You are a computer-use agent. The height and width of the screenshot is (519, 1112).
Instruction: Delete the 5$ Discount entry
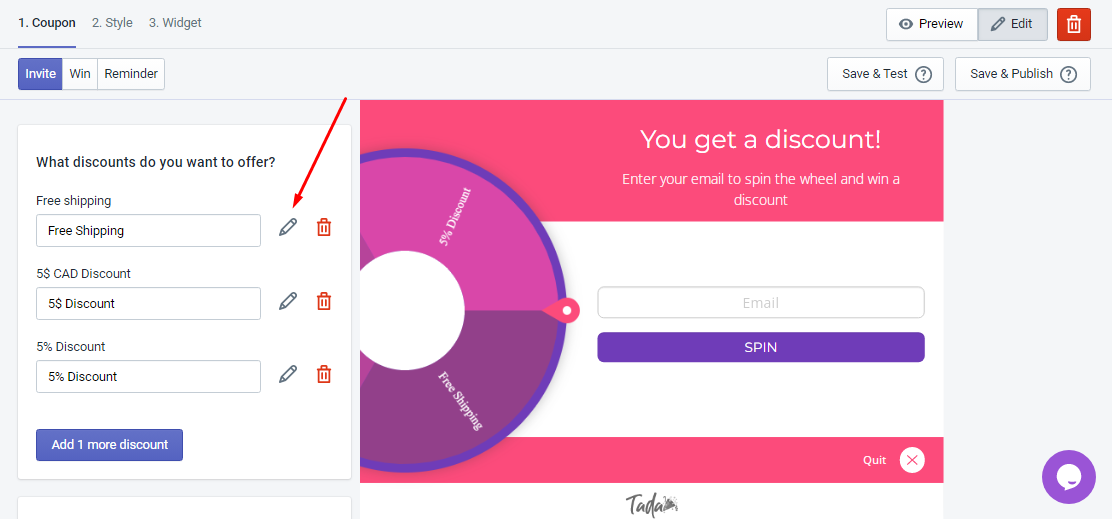[x=323, y=301]
